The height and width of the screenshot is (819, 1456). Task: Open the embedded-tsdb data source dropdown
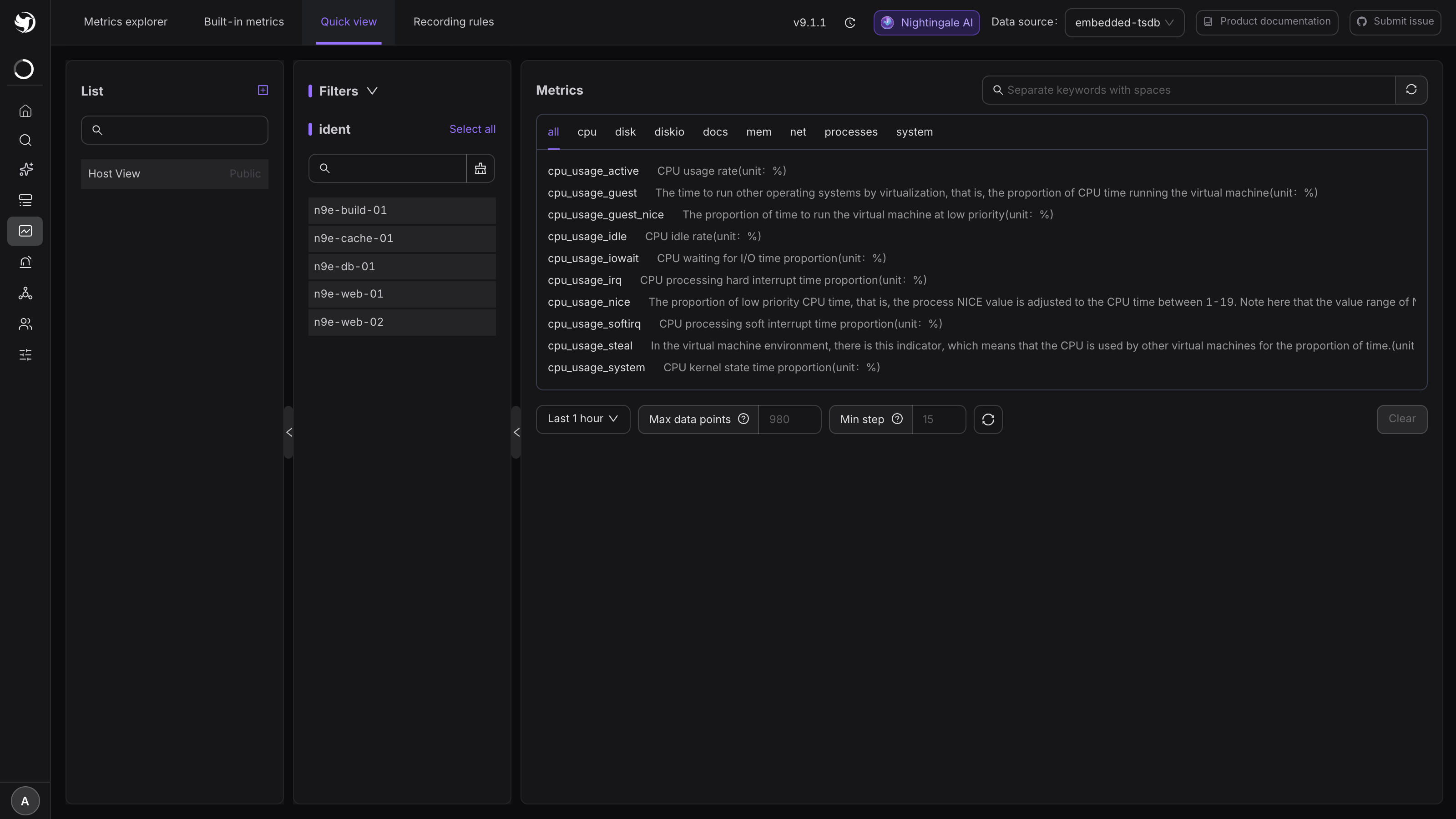1124,23
